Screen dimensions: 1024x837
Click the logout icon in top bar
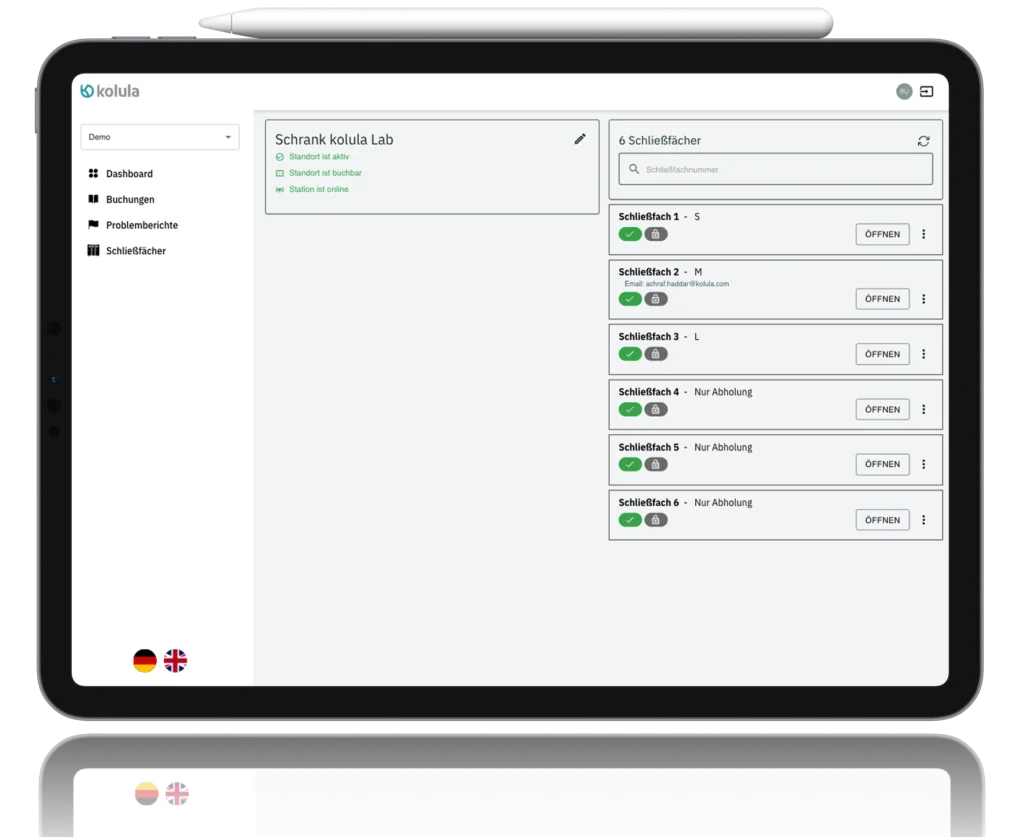[927, 91]
